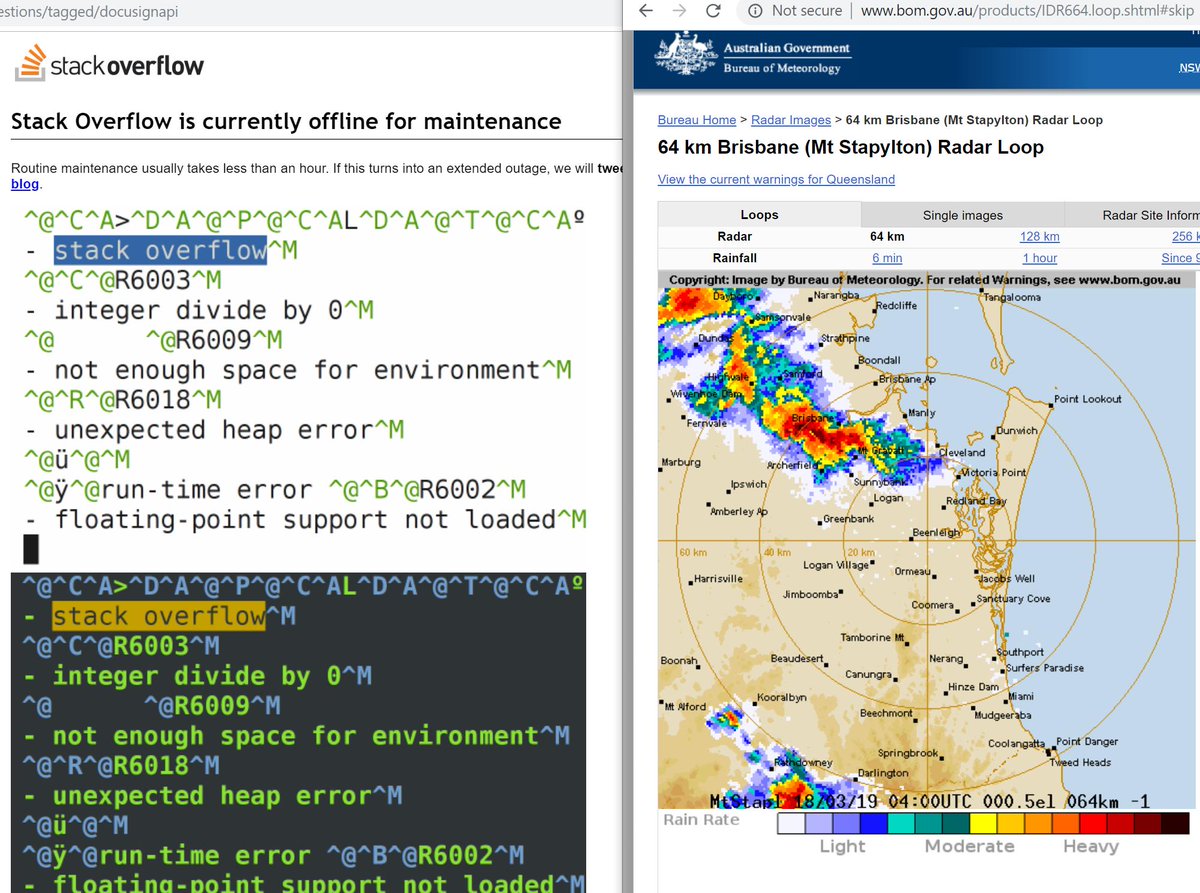
Task: Click the NSW link in the BOM header
Action: pos(1188,68)
